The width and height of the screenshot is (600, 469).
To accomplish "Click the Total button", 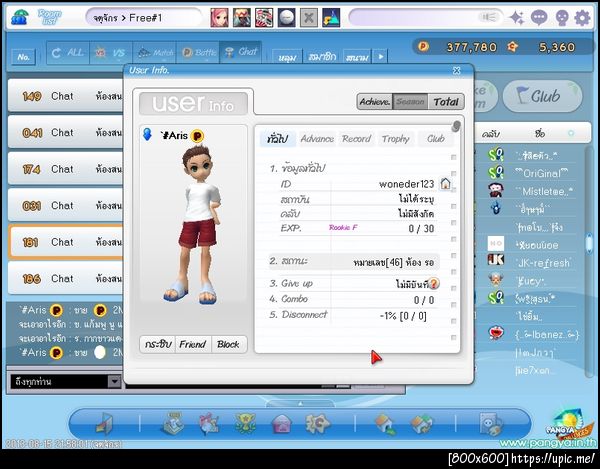I will [x=446, y=102].
